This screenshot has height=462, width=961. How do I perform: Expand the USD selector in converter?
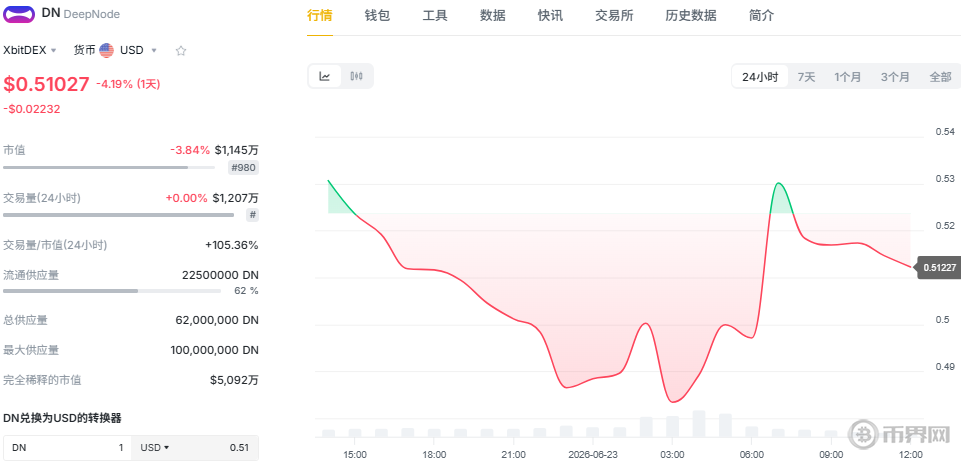(155, 448)
